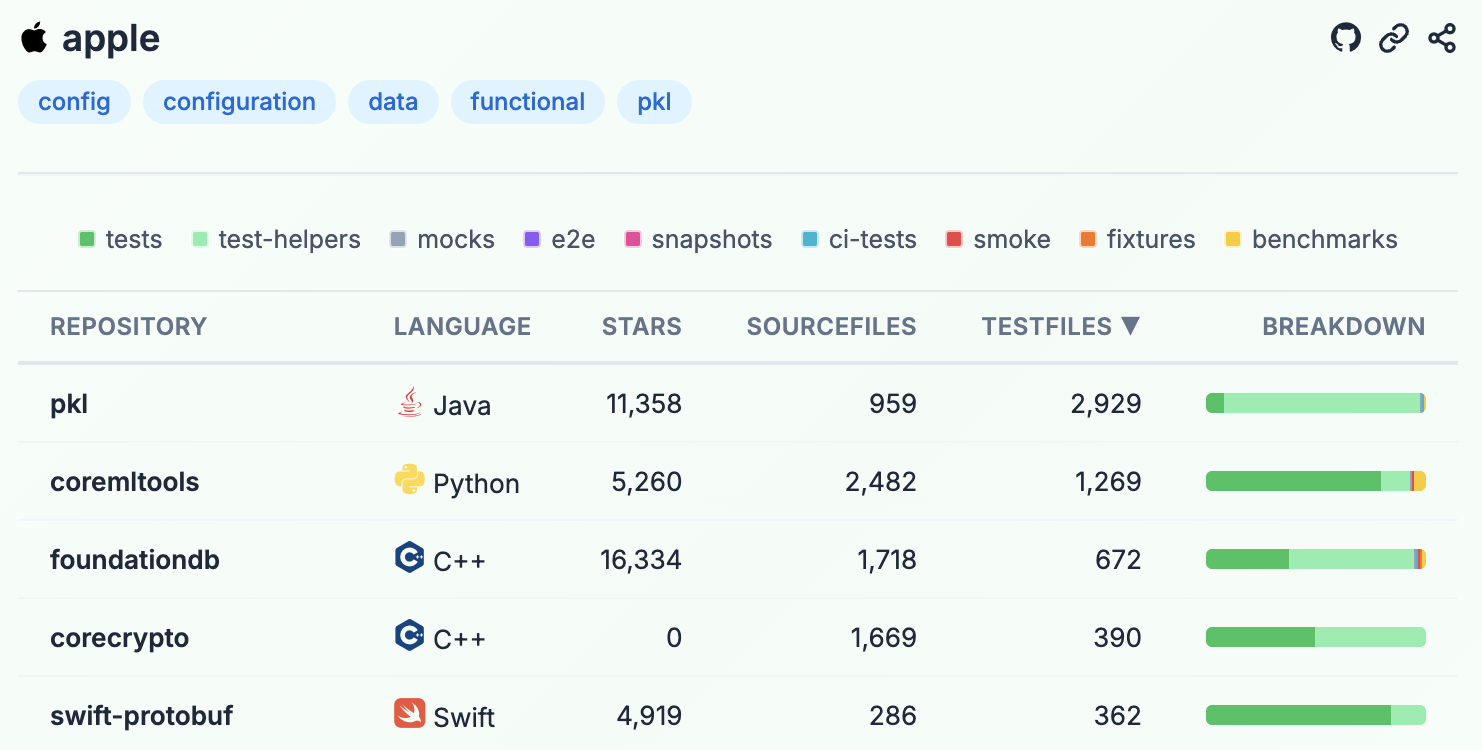Toggle the benchmarks legend item
The height and width of the screenshot is (750, 1482).
click(x=1311, y=240)
